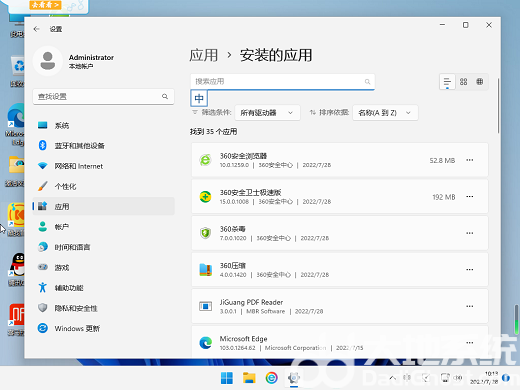Open 游戏 settings category

click(x=104, y=267)
